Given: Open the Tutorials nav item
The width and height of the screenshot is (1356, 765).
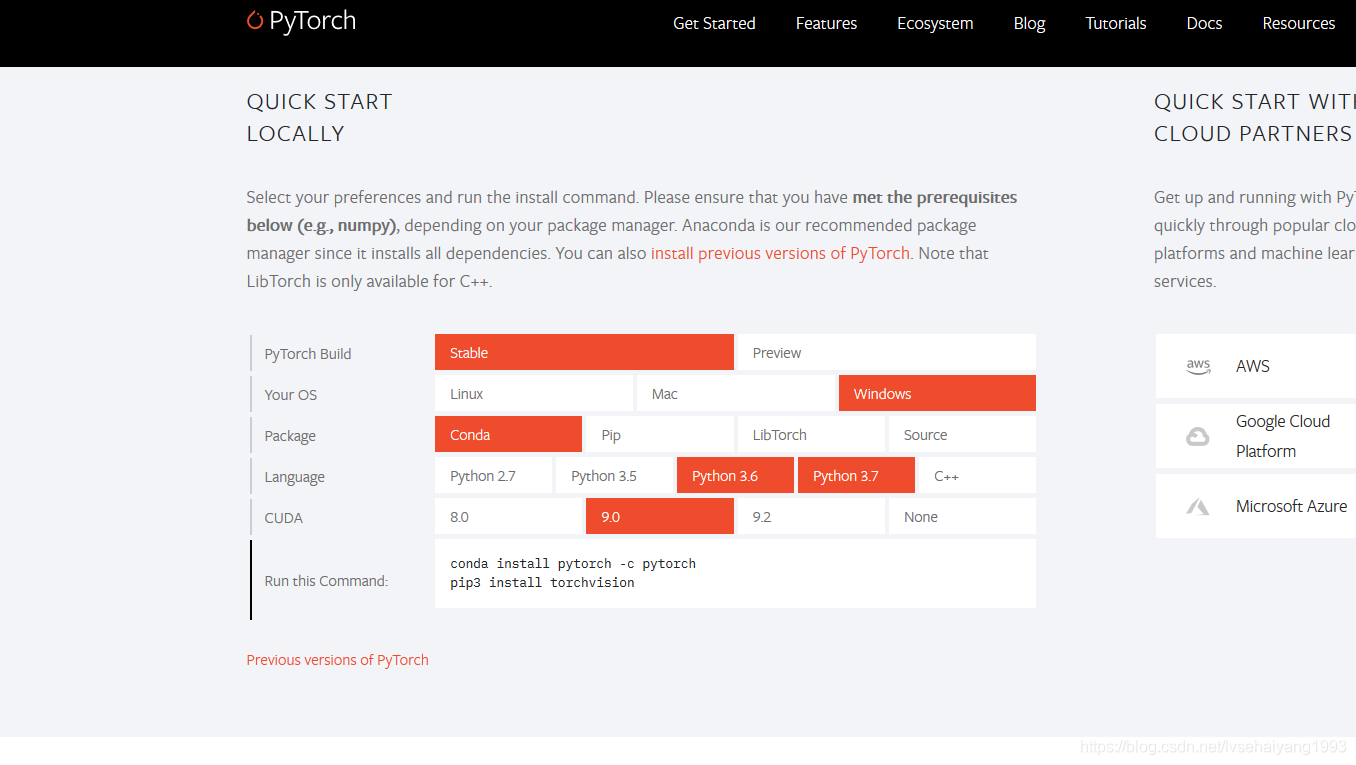Looking at the screenshot, I should point(1116,23).
